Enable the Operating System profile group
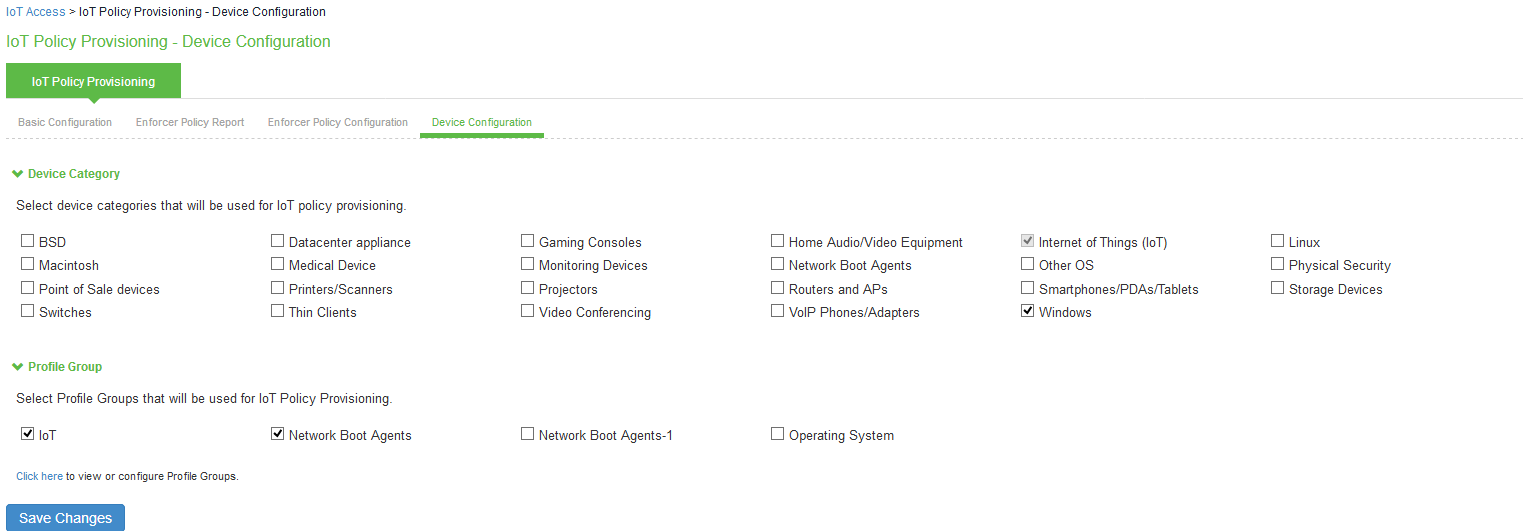The height and width of the screenshot is (531, 1523). pyautogui.click(x=777, y=434)
